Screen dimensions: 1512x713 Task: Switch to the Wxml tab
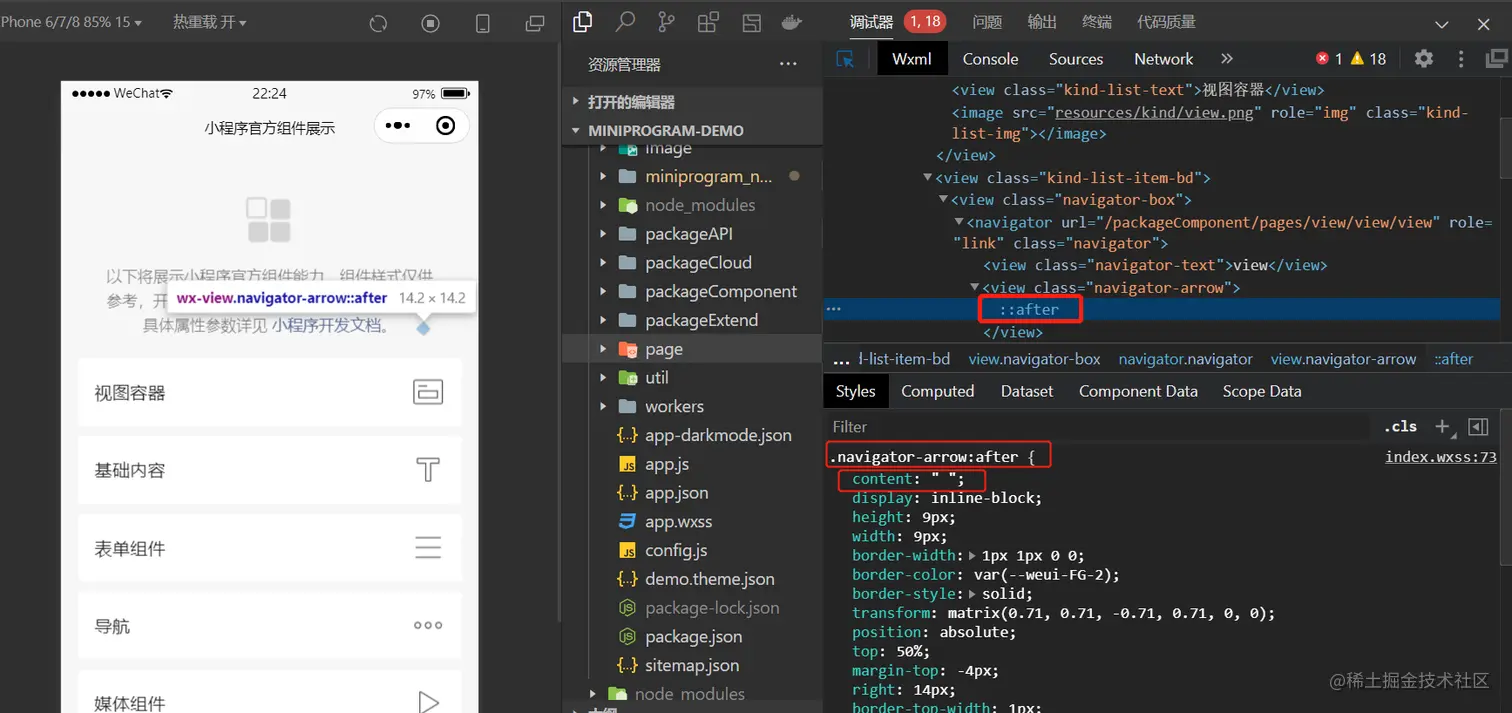(912, 59)
